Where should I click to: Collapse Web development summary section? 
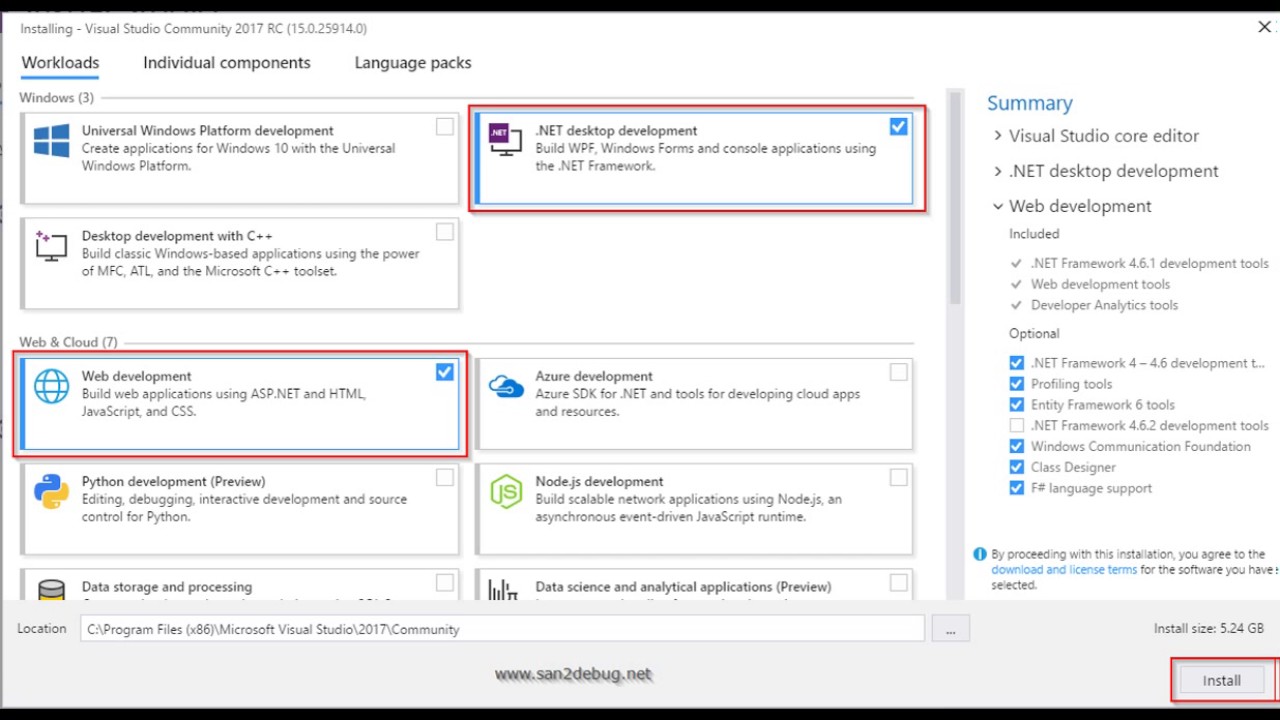998,206
